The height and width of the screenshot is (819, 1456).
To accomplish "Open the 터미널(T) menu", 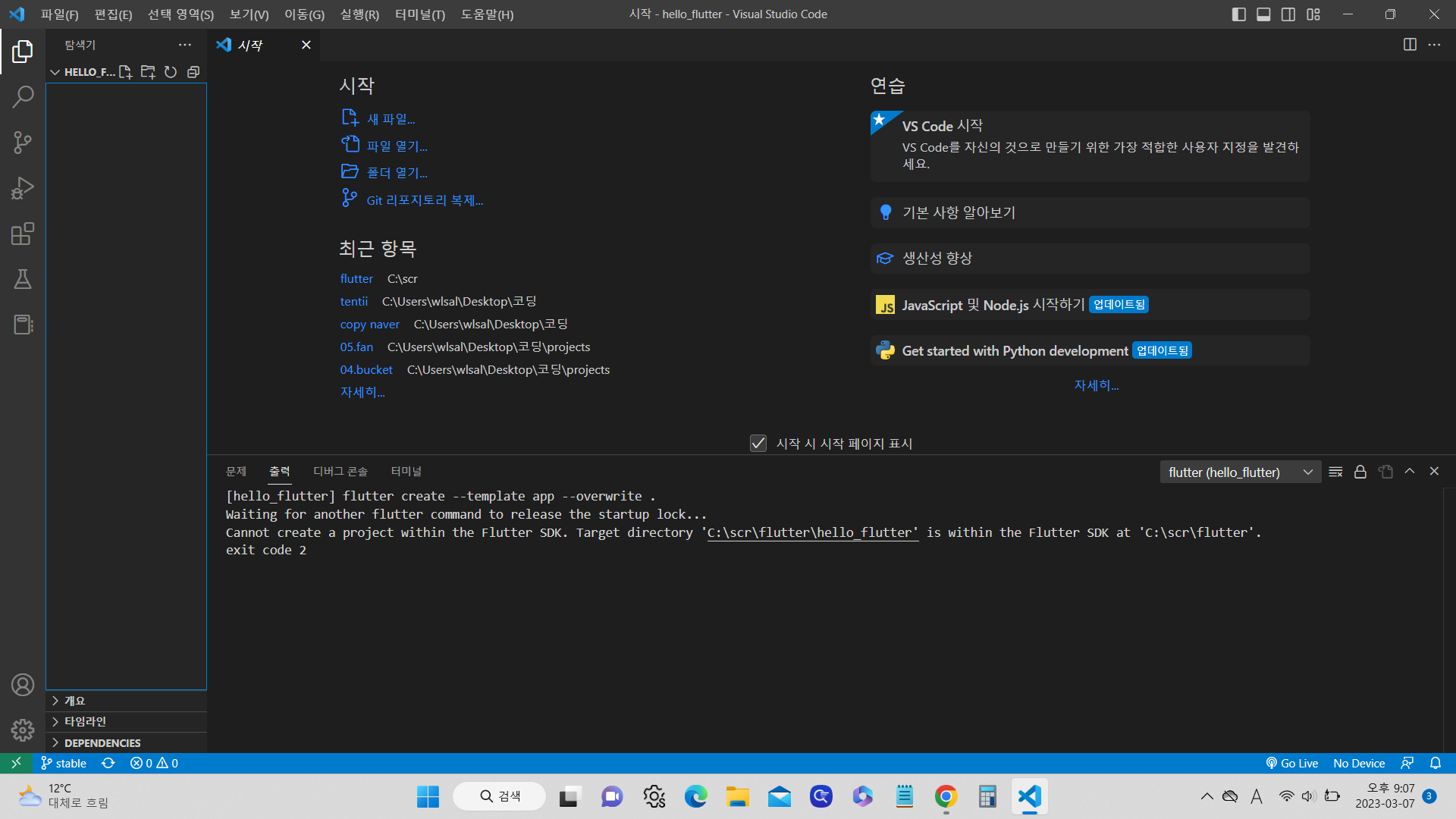I will (420, 14).
